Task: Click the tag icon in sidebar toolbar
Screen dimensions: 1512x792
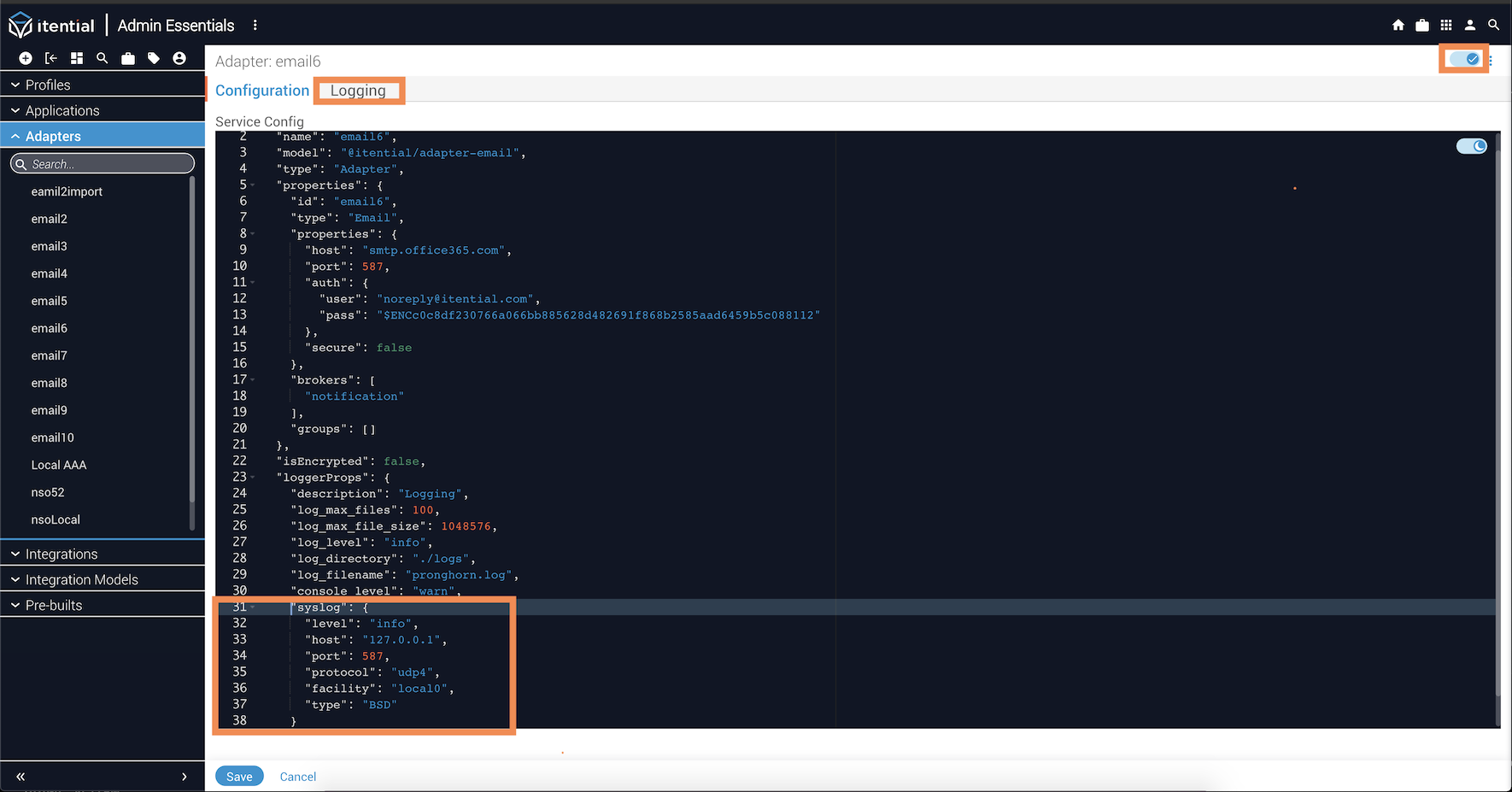Action: pyautogui.click(x=154, y=58)
